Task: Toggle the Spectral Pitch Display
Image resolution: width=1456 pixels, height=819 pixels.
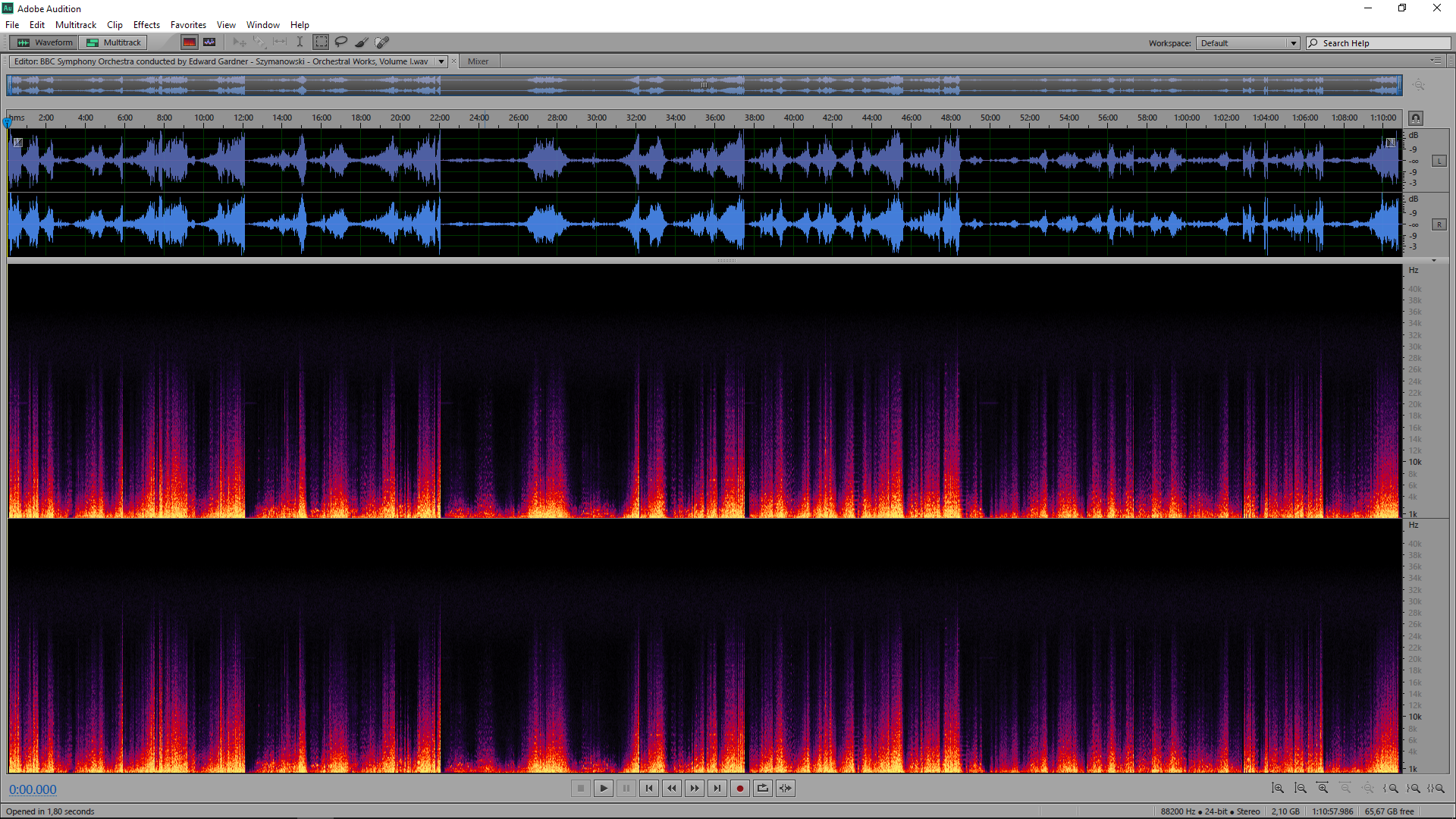Action: point(209,42)
